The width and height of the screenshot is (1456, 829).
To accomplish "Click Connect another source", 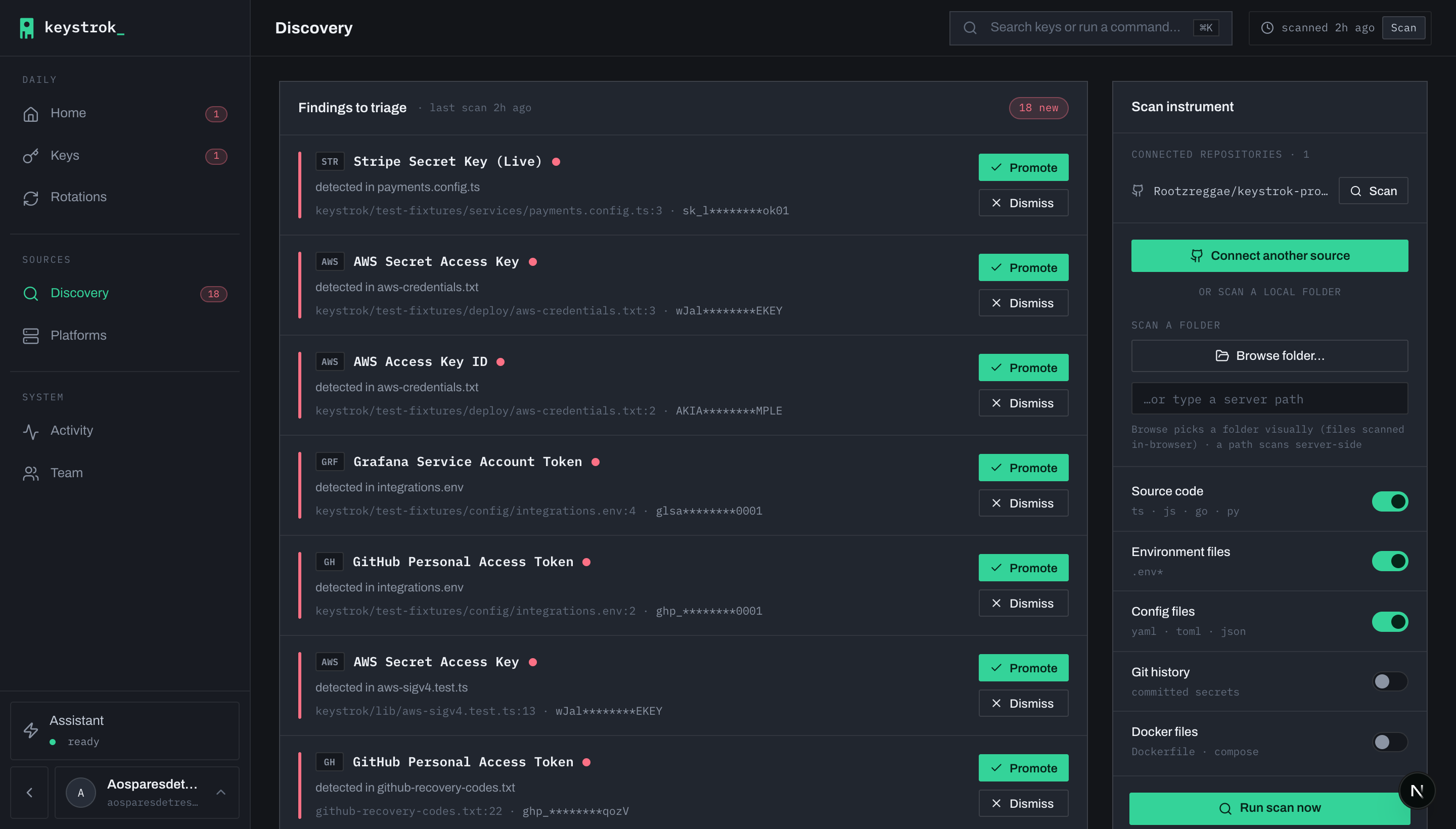I will [x=1269, y=256].
